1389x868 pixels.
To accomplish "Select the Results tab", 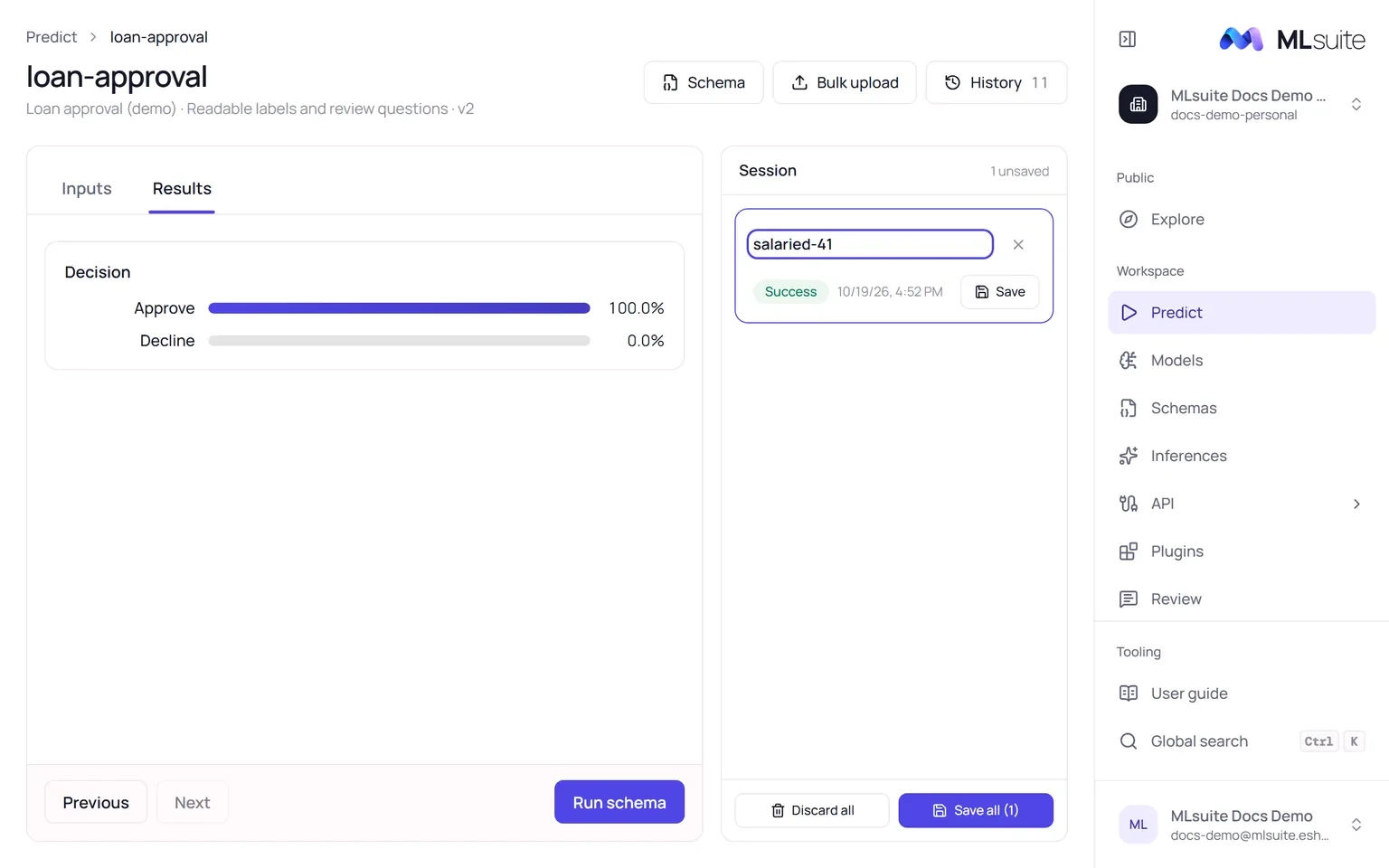I will pos(182,189).
